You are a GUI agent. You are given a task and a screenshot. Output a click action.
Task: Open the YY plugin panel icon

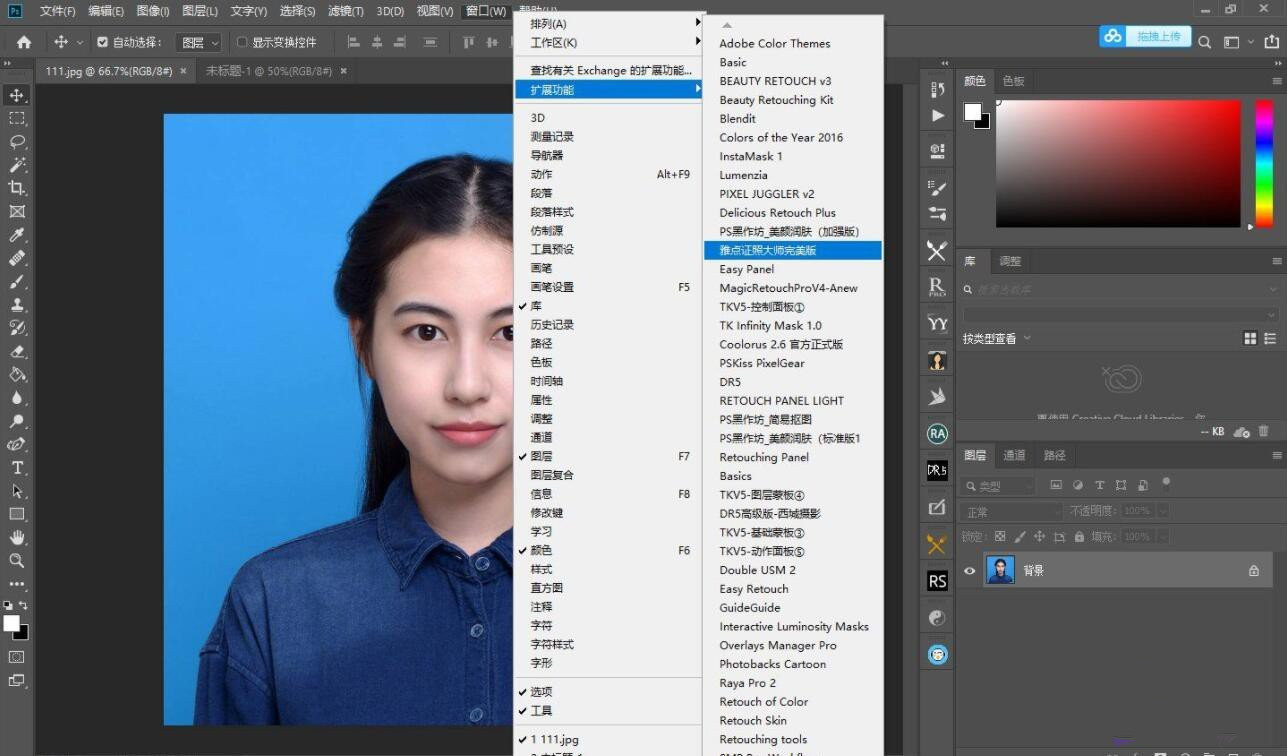pyautogui.click(x=937, y=323)
